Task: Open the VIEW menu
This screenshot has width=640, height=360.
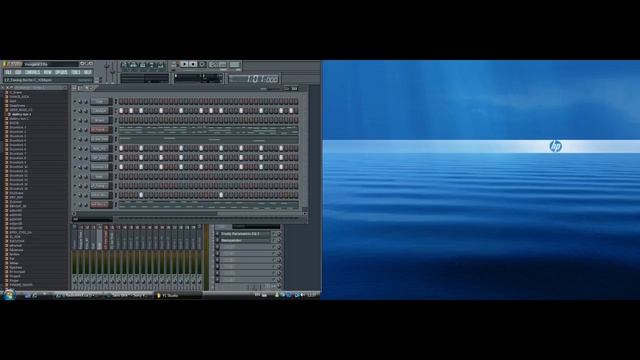Action: (48, 72)
